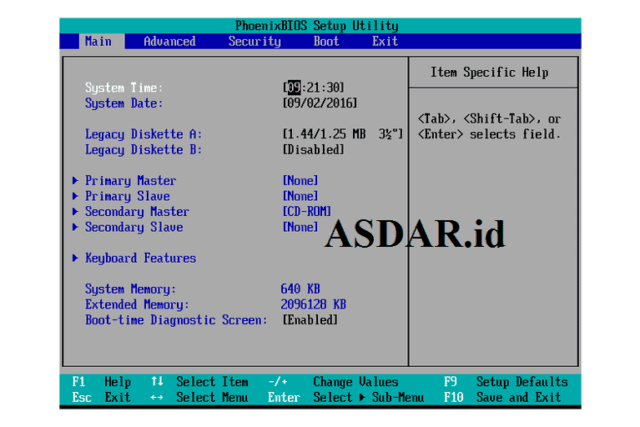Switch to the Advanced menu tab
This screenshot has height=427, width=640.
tap(169, 41)
